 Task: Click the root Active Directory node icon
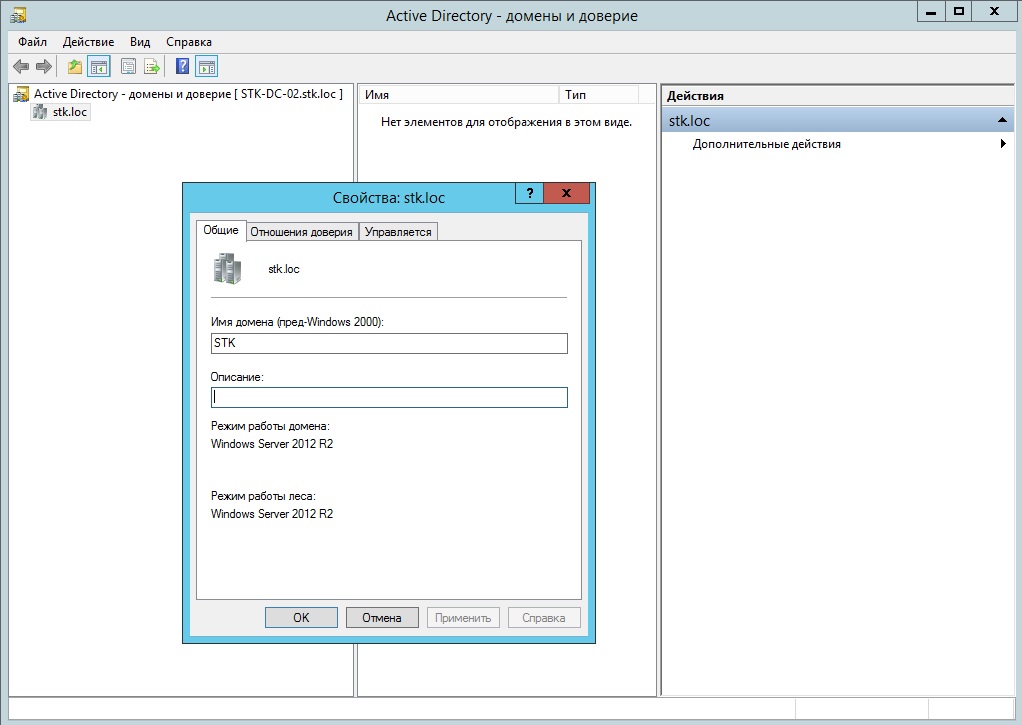tap(22, 94)
